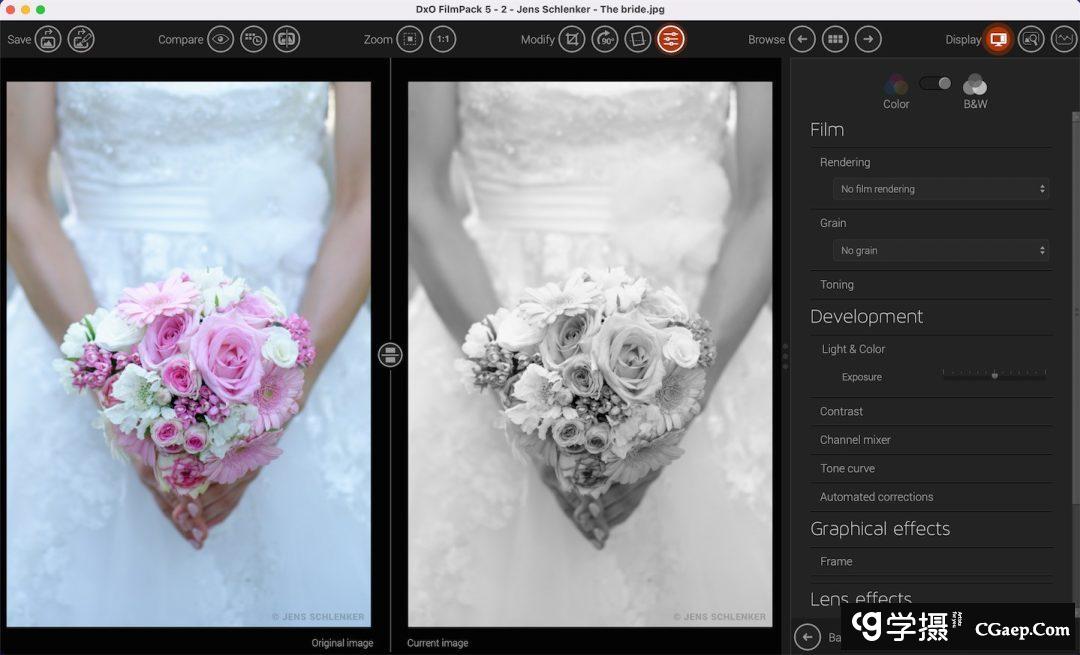Viewport: 1080px width, 655px height.
Task: Rotate image 90 degrees
Action: (605, 40)
